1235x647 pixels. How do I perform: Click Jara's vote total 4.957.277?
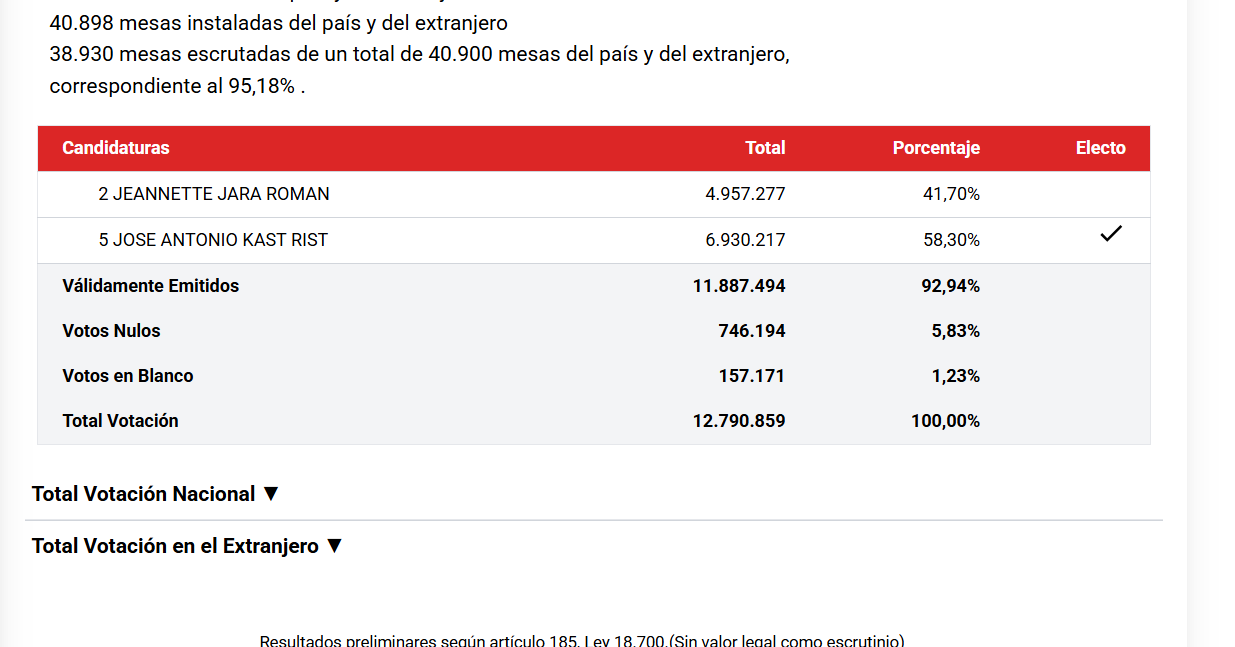pyautogui.click(x=745, y=194)
